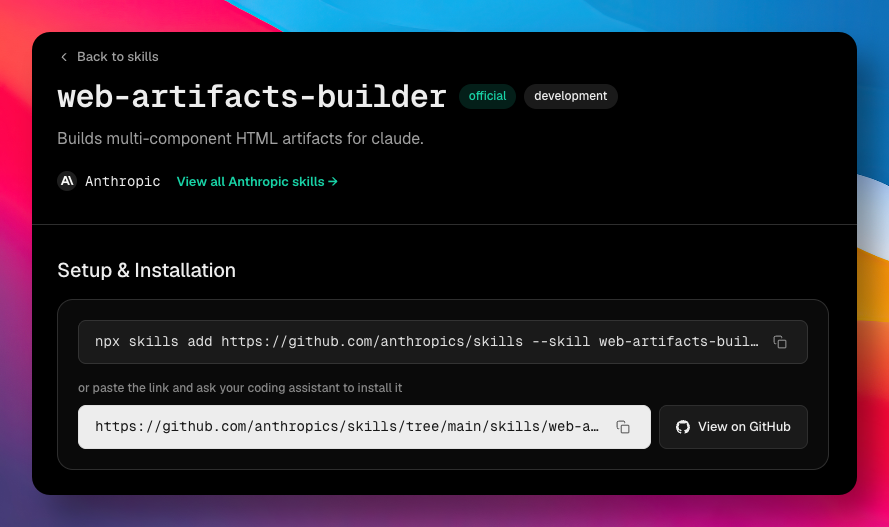Image resolution: width=889 pixels, height=527 pixels.
Task: Open 'View all Anthropic skills' link
Action: tap(257, 181)
